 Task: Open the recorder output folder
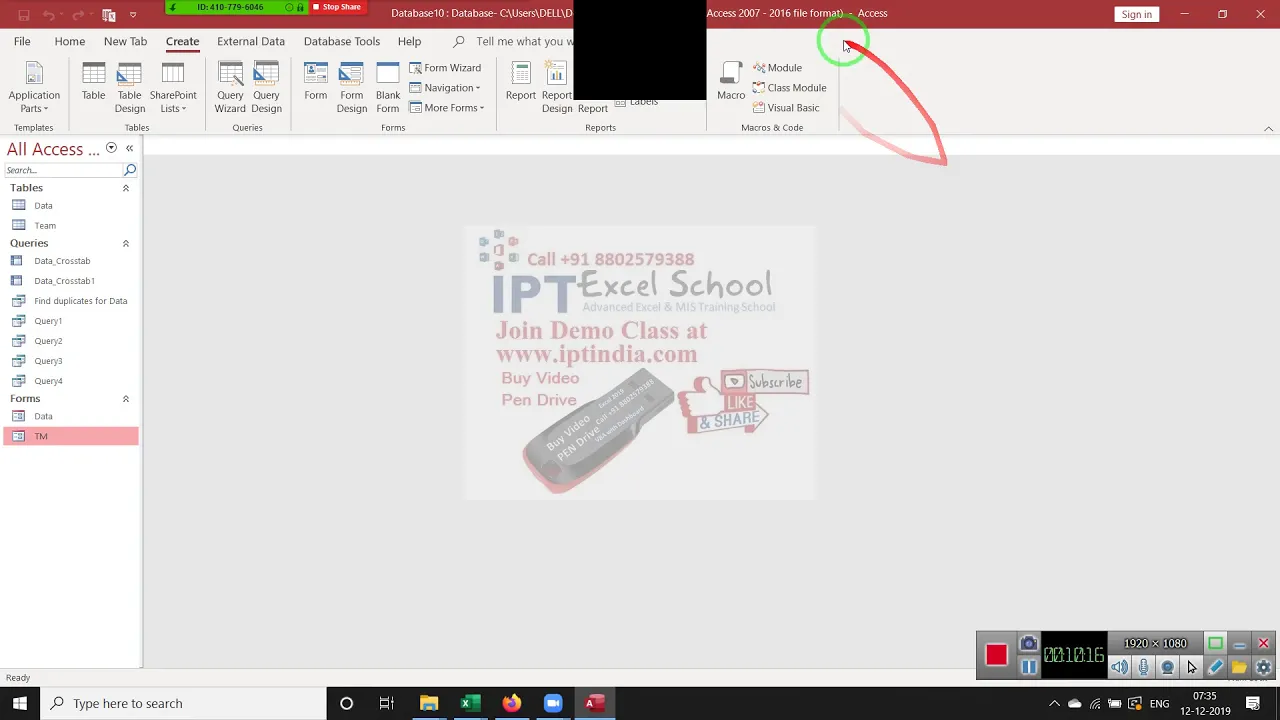tap(1239, 667)
